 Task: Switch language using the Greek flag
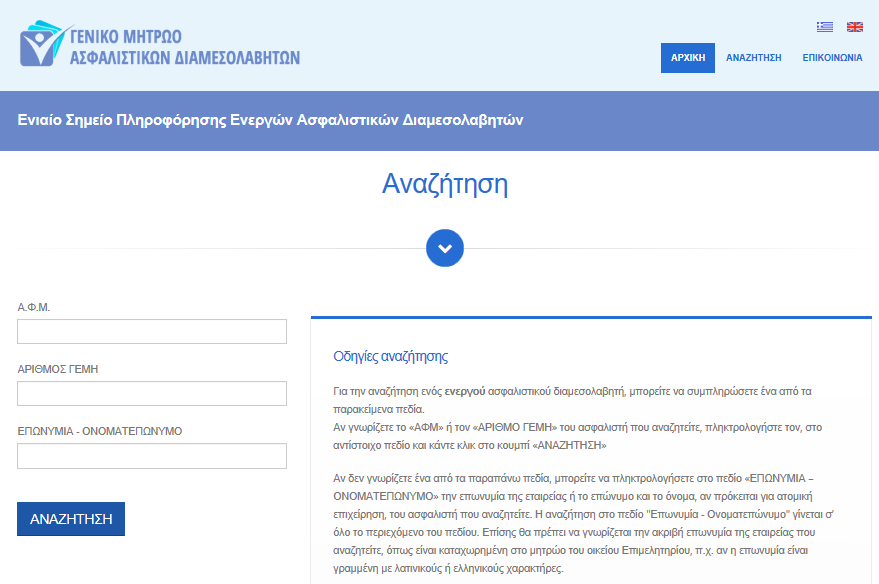click(824, 26)
